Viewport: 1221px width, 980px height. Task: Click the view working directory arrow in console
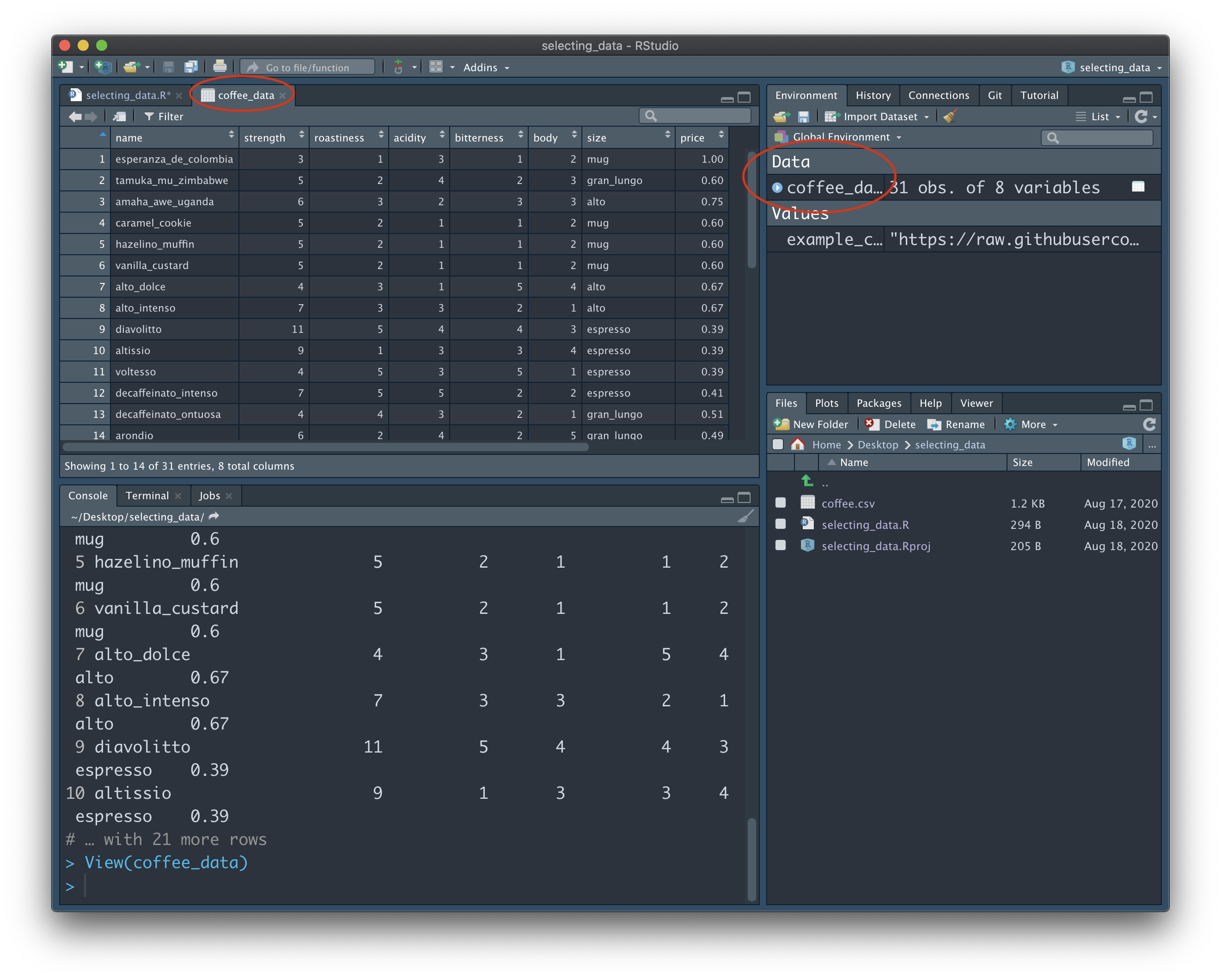click(214, 516)
